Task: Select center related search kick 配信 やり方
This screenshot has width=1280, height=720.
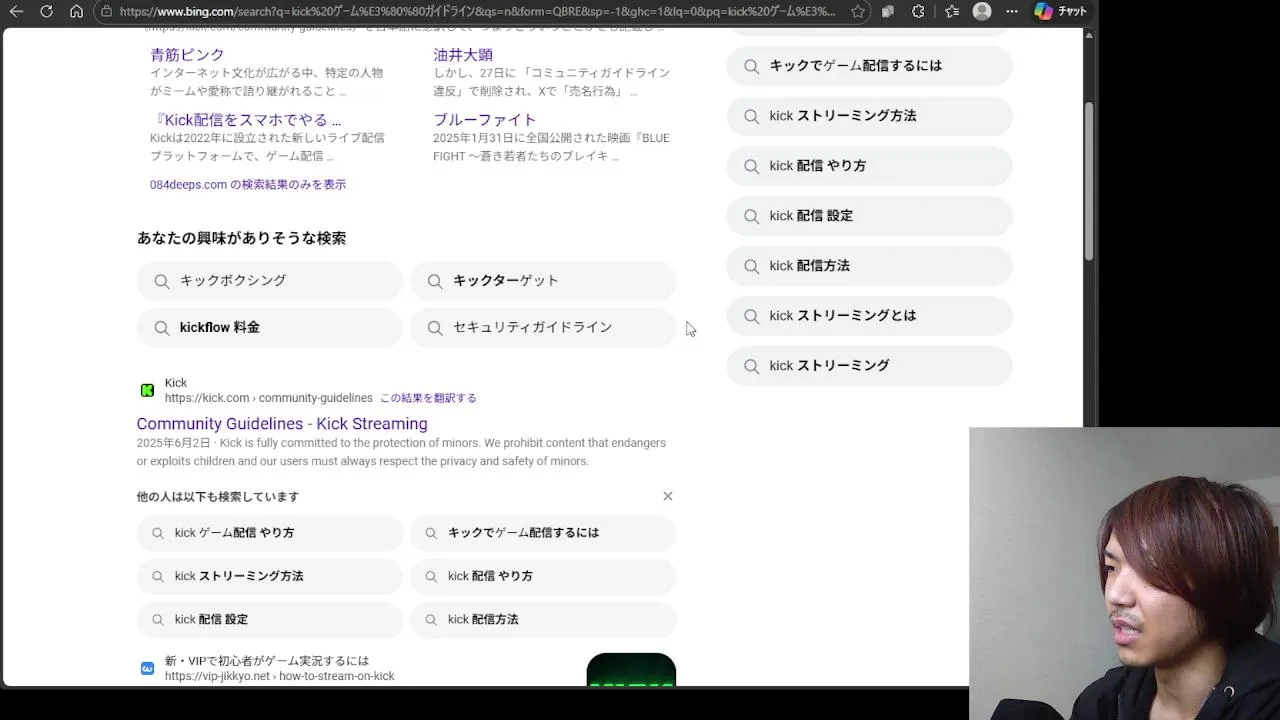Action: 543,576
